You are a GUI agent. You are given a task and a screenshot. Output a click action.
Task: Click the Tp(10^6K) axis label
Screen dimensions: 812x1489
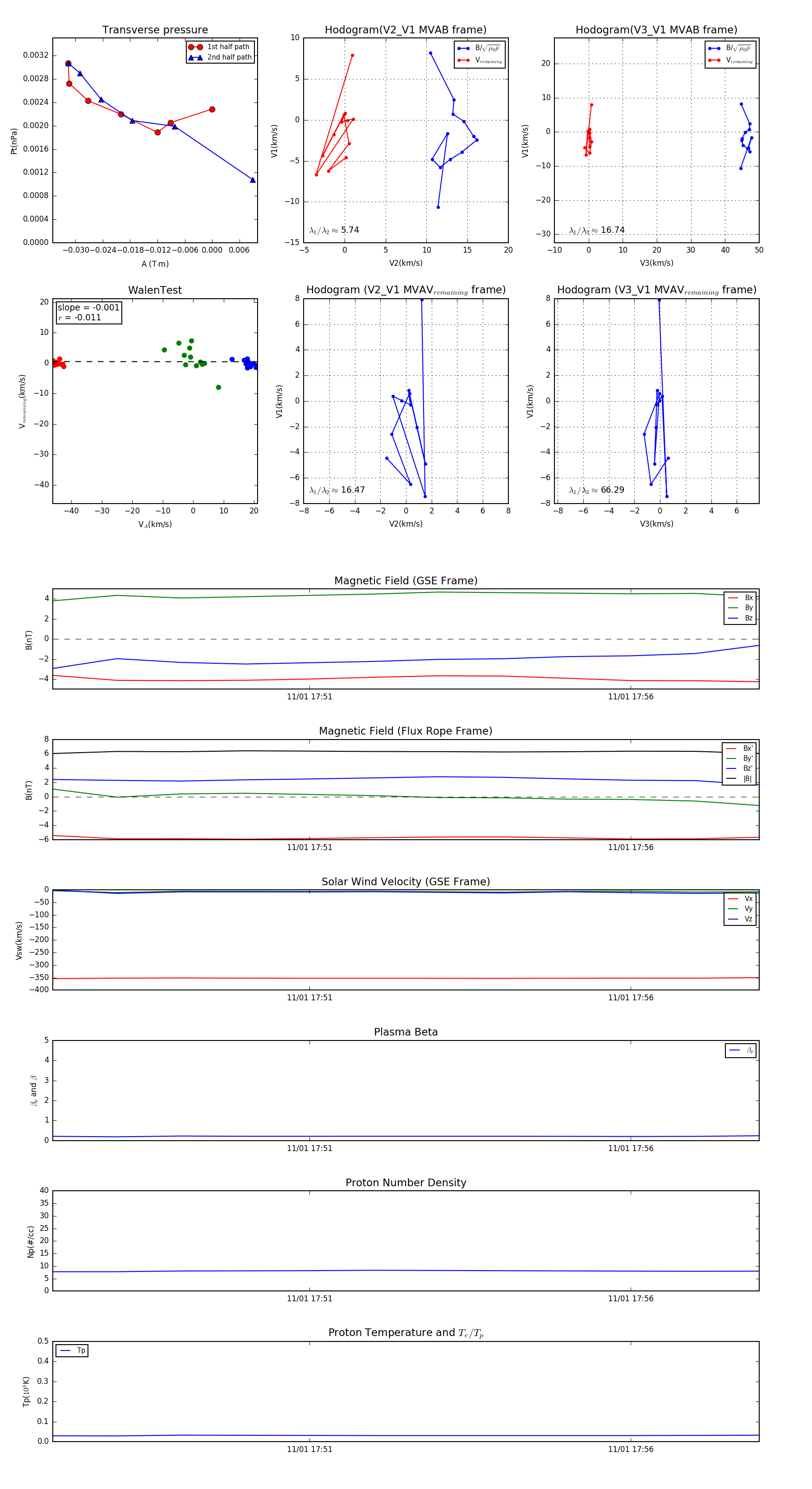pos(26,1392)
